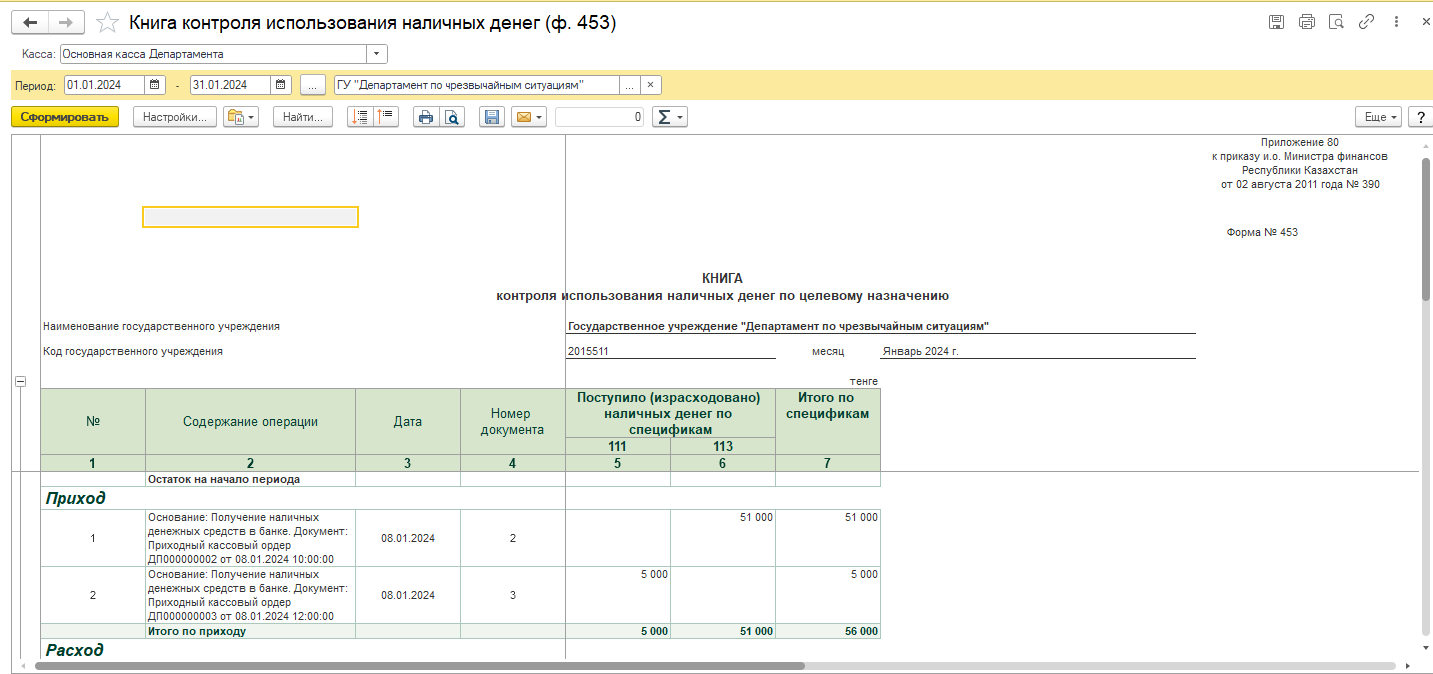Click the back navigation arrow
Image resolution: width=1433 pixels, height=674 pixels.
click(x=30, y=23)
